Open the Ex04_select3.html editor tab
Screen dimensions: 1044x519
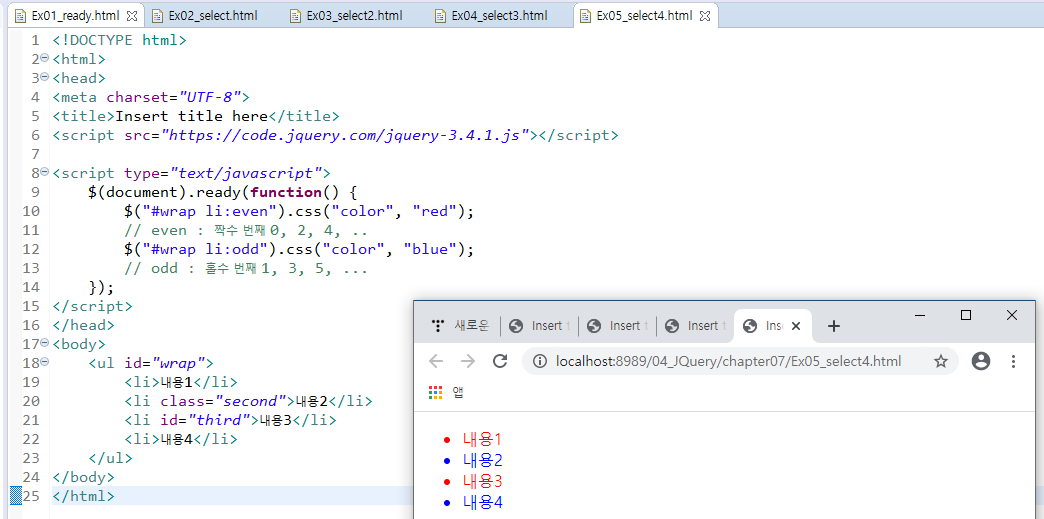click(x=499, y=15)
